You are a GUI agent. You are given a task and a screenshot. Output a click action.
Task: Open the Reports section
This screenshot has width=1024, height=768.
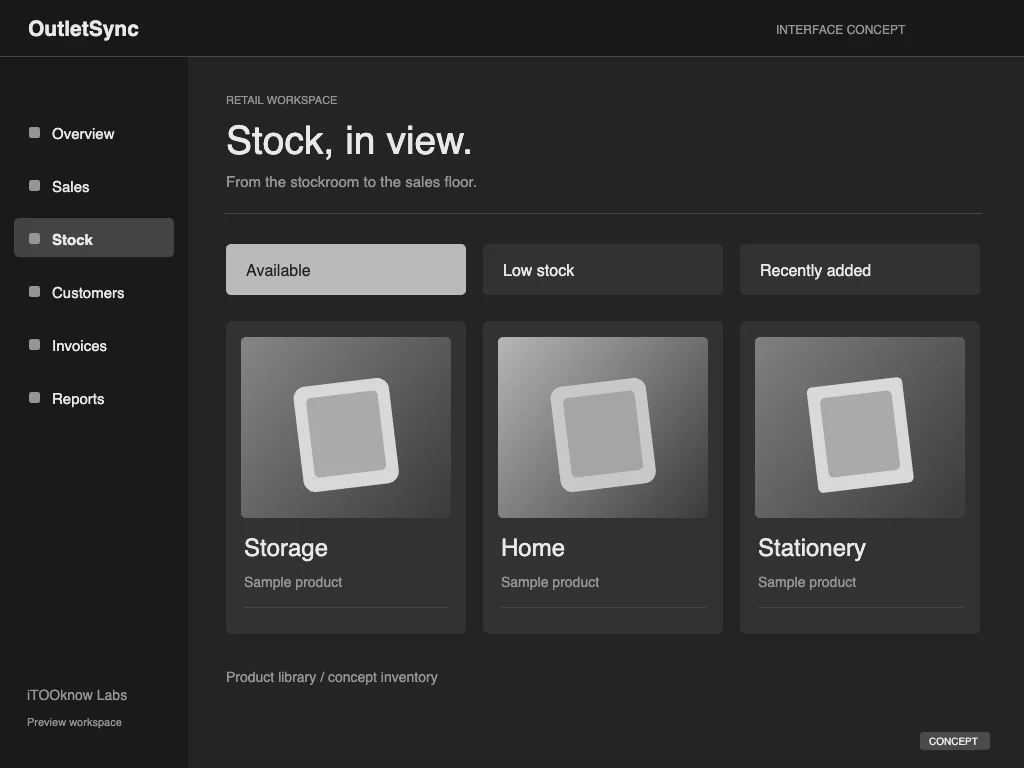coord(94,398)
